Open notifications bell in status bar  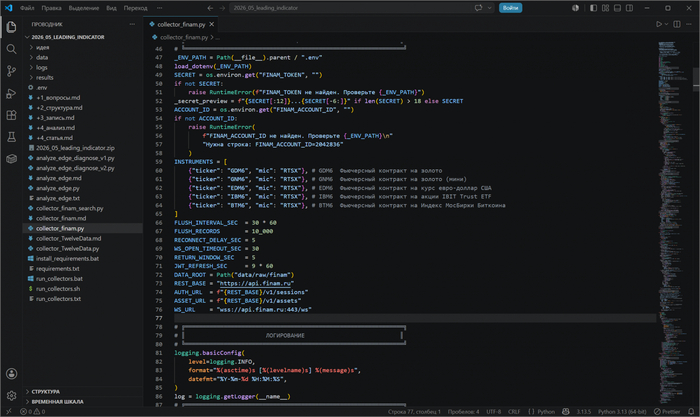click(691, 412)
